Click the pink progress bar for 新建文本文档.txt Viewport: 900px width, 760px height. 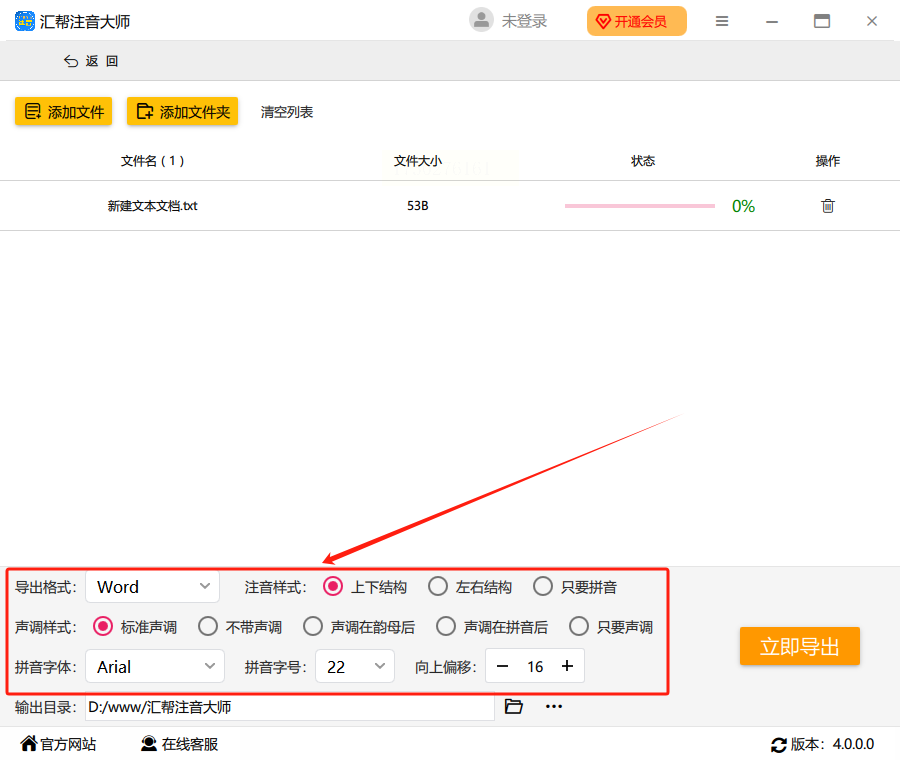[x=639, y=205]
